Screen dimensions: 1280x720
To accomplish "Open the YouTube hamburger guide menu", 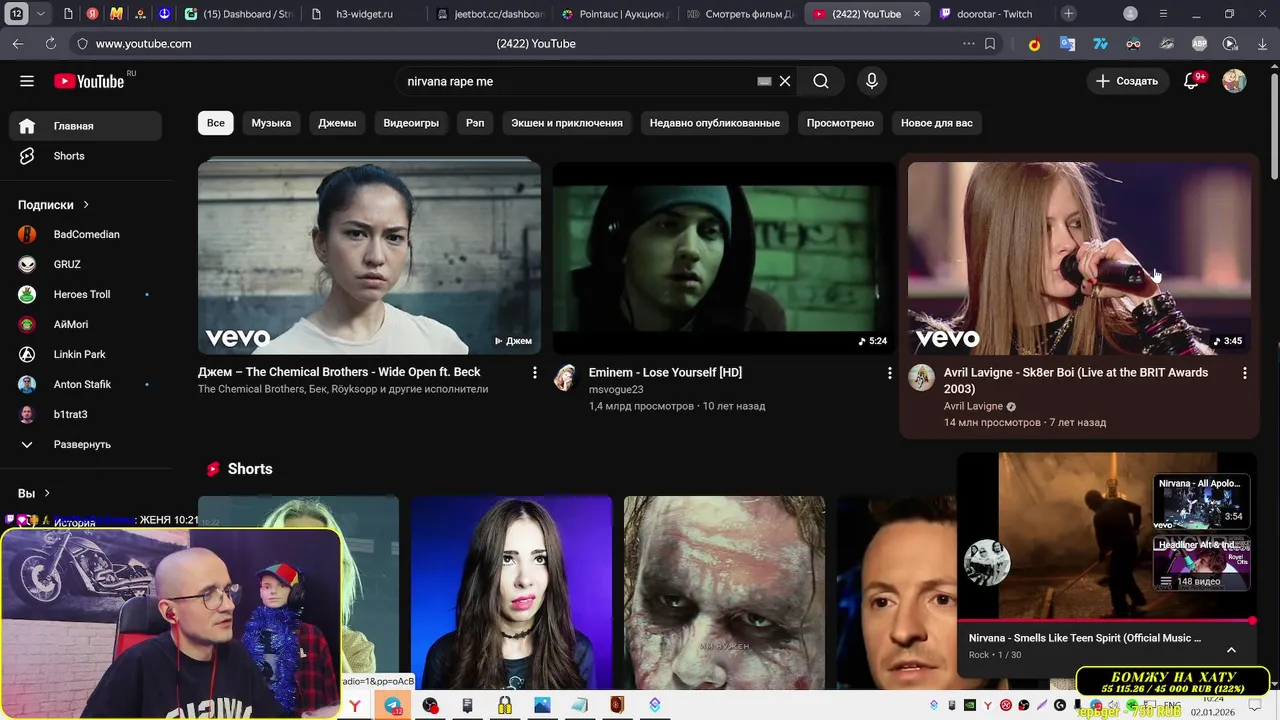I will (x=27, y=81).
